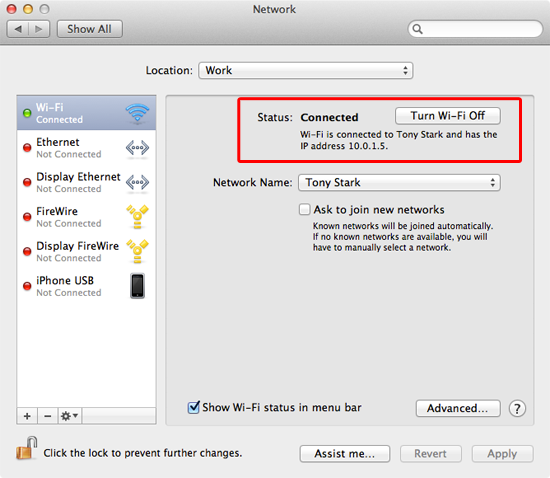Click the lock icon to prevent changes
550x478 pixels.
[x=27, y=448]
